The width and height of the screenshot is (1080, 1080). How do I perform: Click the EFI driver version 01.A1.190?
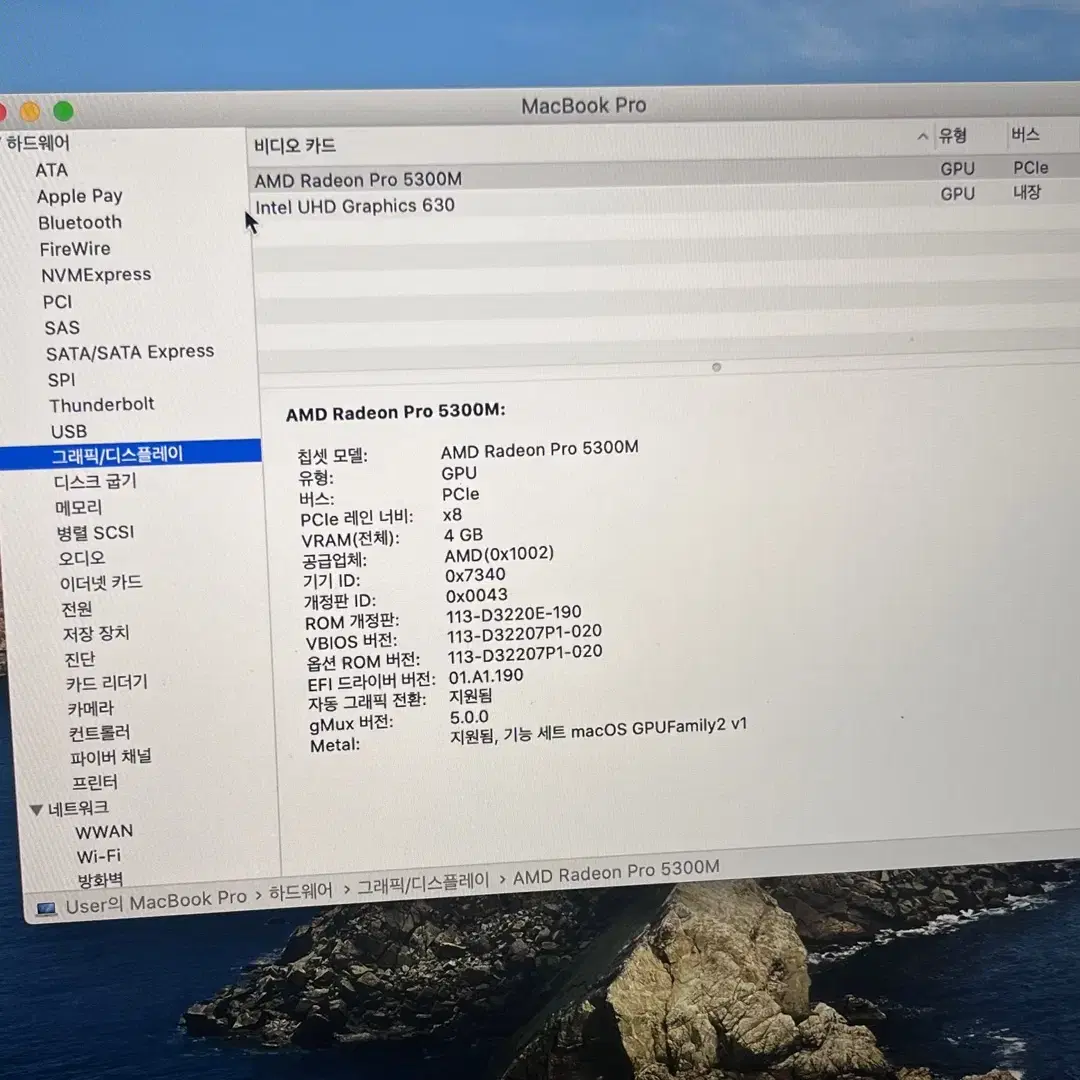(486, 676)
